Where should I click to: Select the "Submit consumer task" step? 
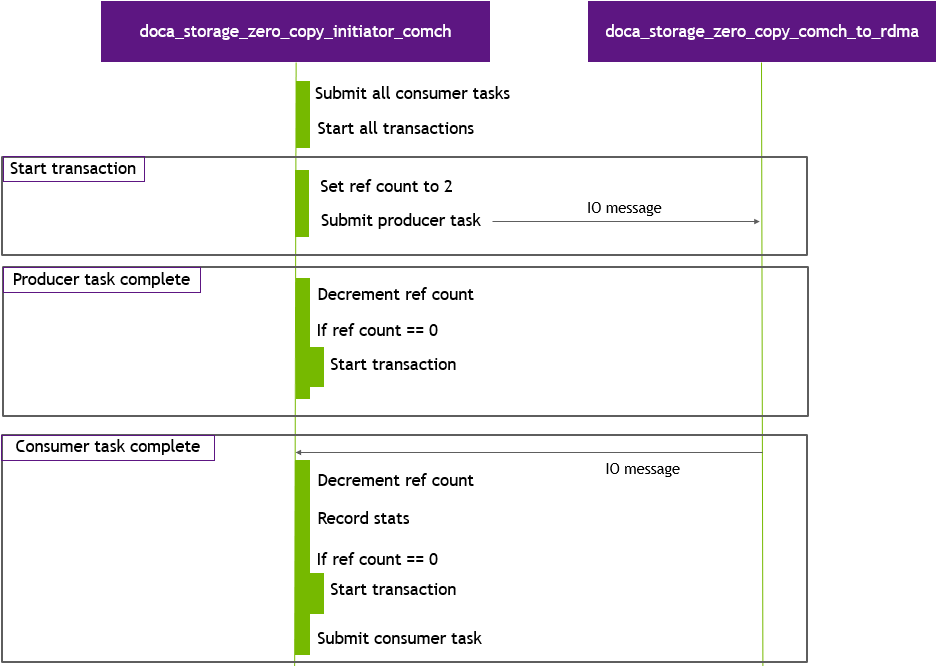399,638
